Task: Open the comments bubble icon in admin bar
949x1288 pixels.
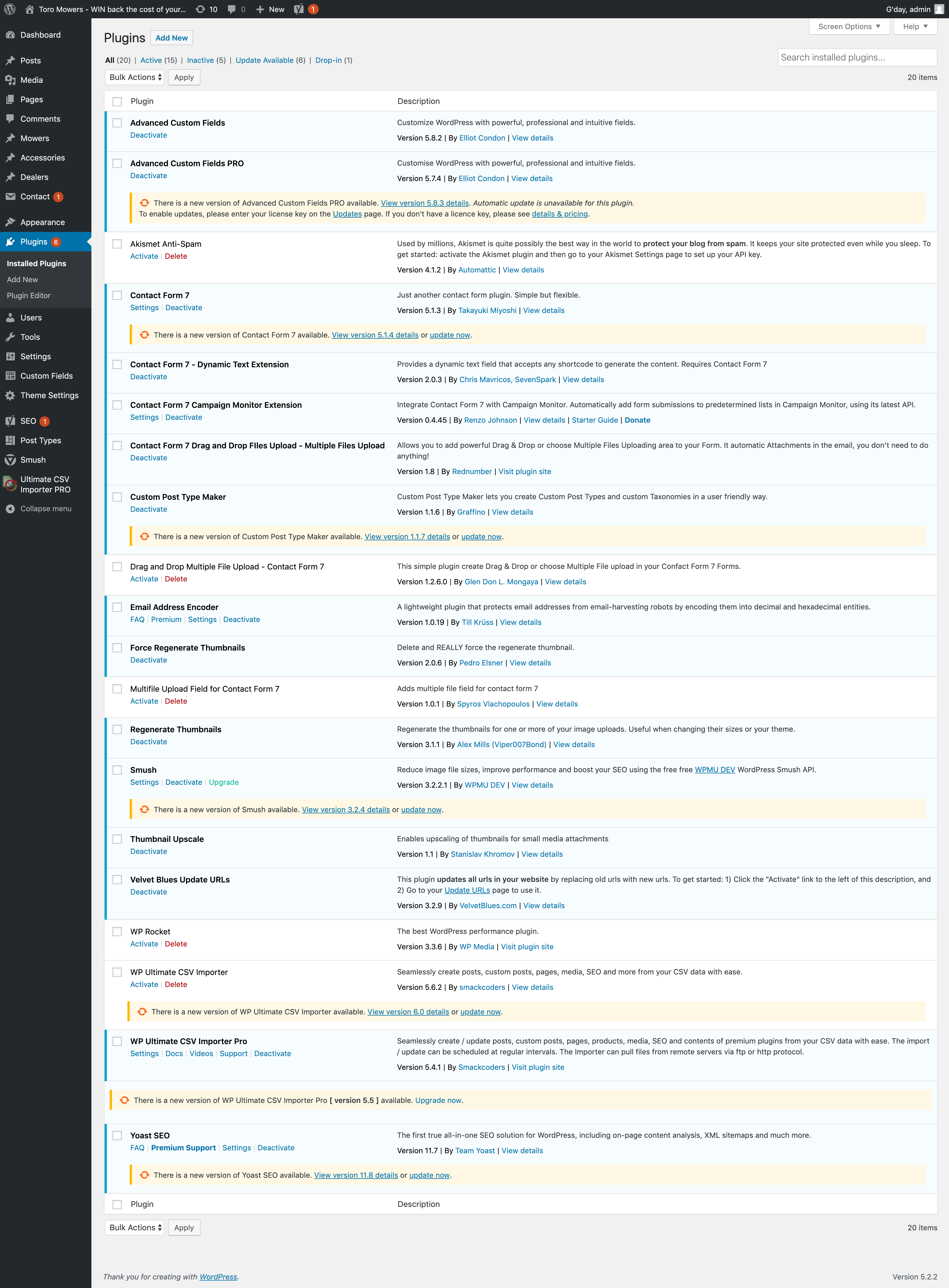Action: tap(231, 9)
